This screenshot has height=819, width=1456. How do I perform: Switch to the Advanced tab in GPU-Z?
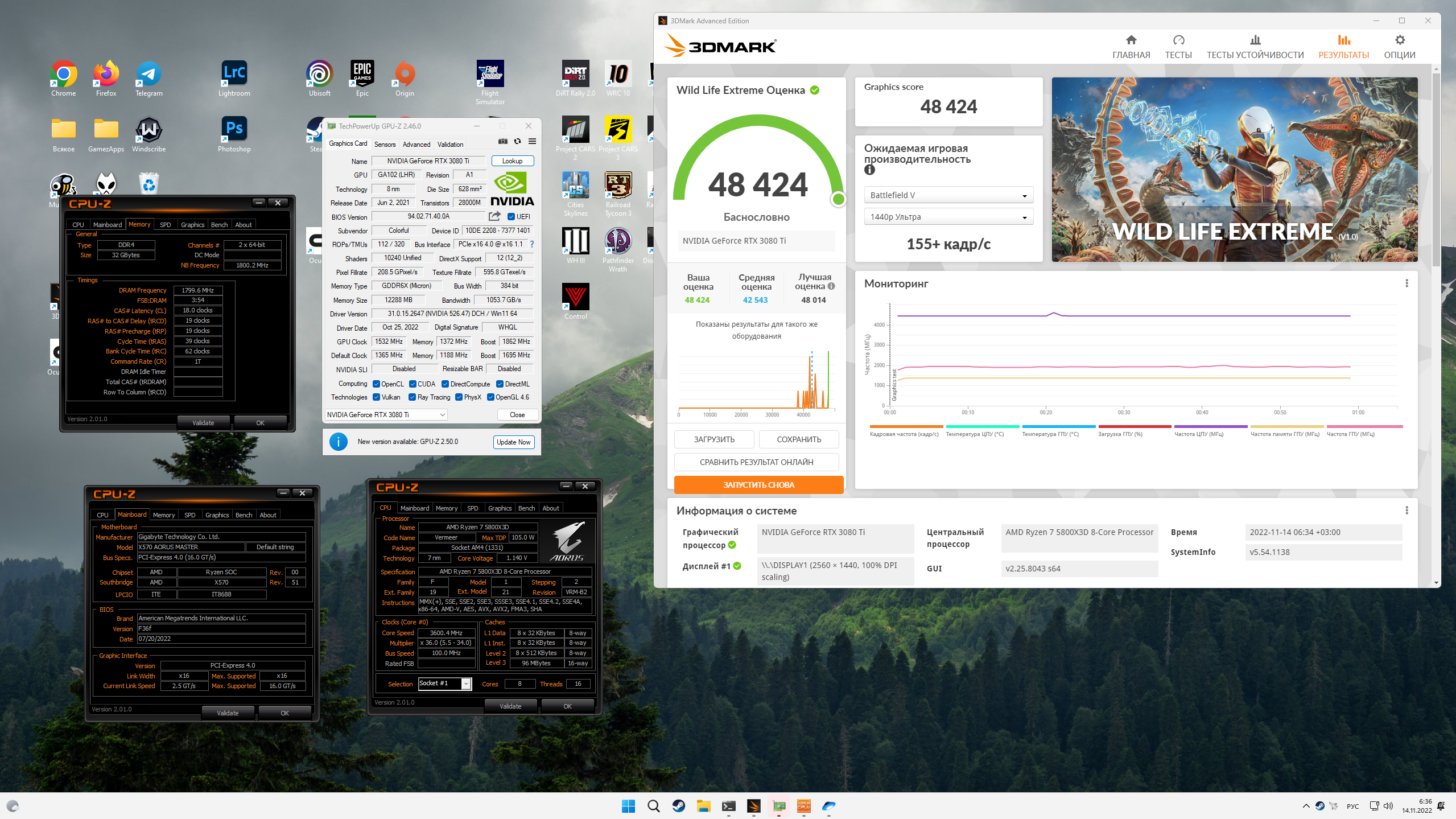coord(416,144)
